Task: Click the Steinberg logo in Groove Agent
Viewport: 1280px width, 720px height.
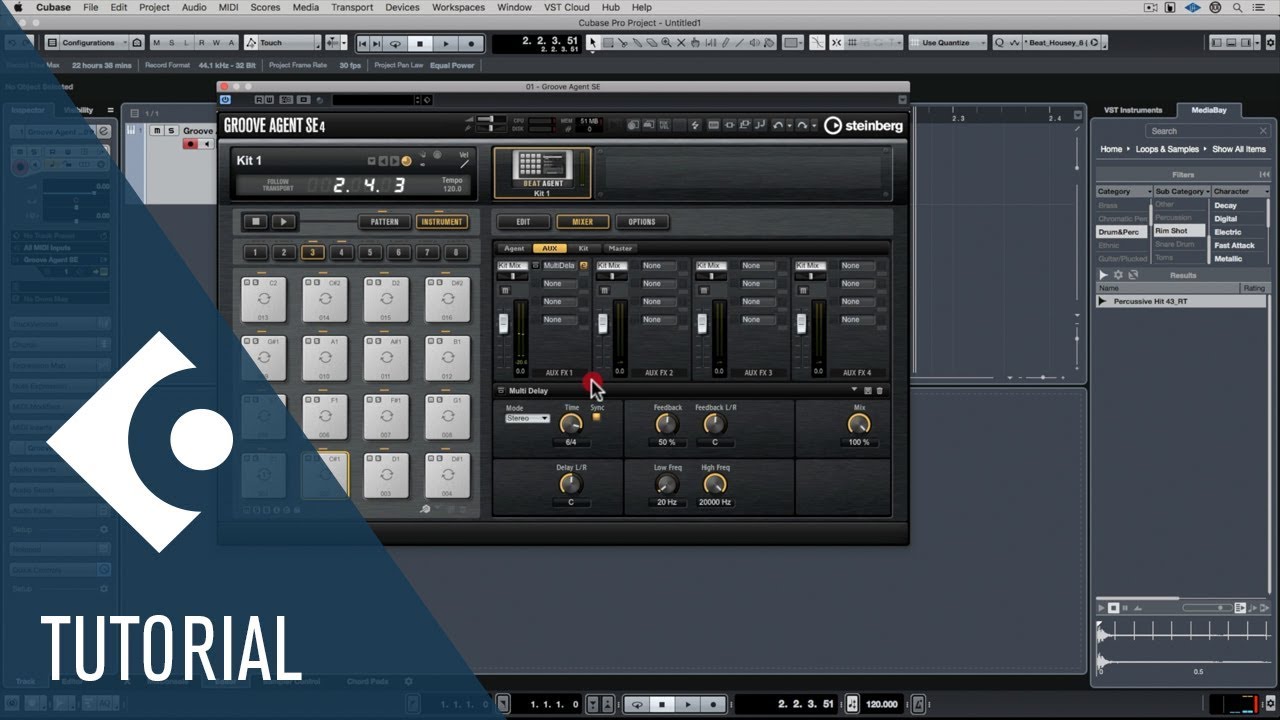Action: tap(863, 126)
